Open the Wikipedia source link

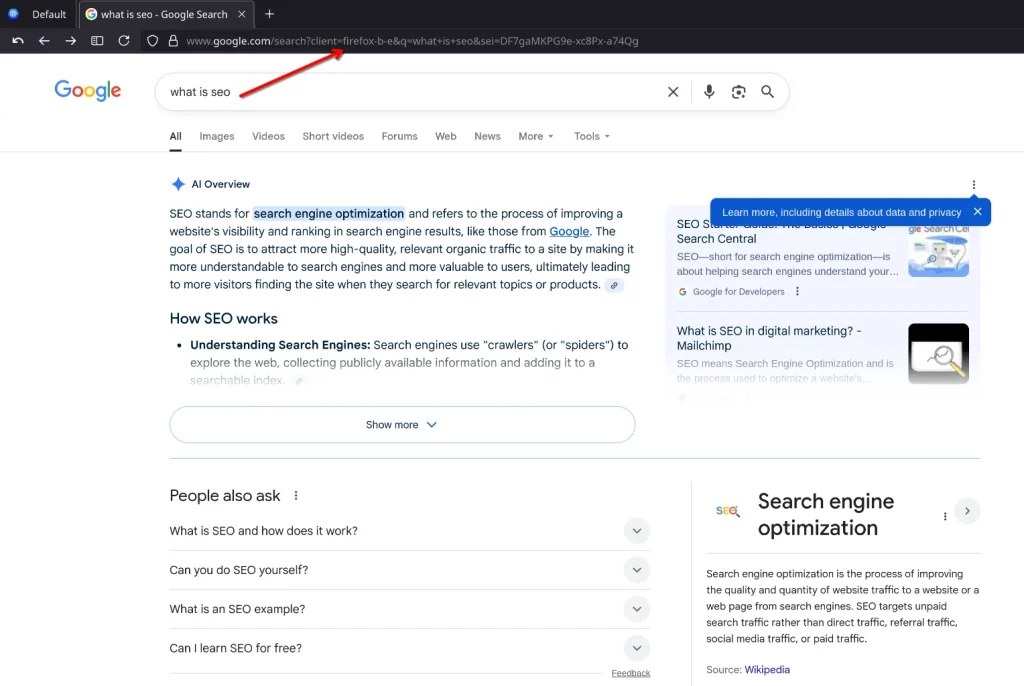[767, 670]
